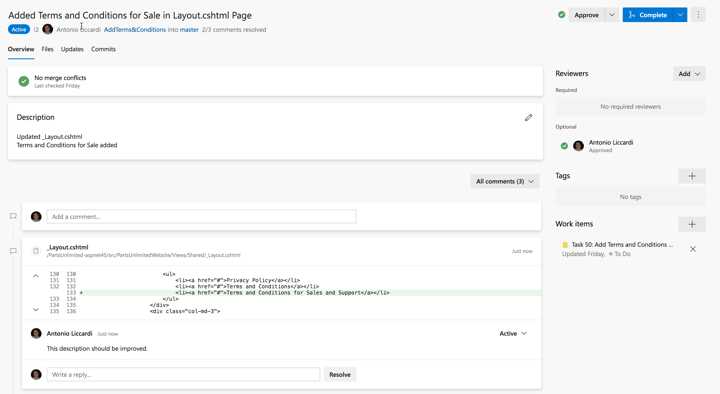
Task: Switch to the Files tab
Action: click(47, 49)
